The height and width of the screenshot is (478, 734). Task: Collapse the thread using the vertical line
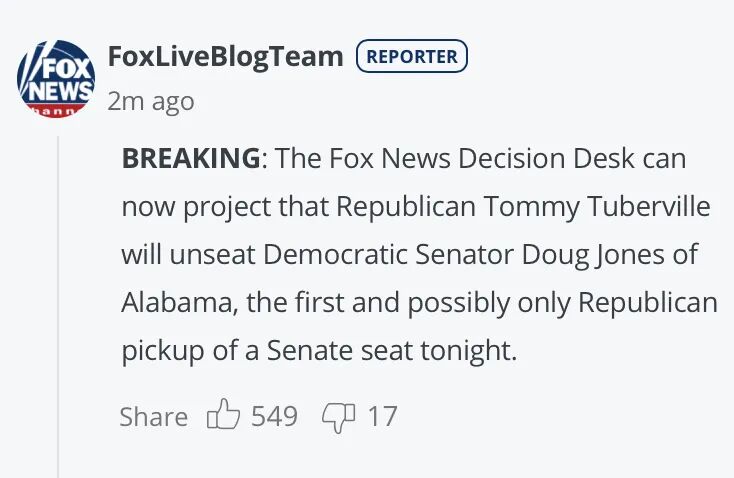(58, 300)
